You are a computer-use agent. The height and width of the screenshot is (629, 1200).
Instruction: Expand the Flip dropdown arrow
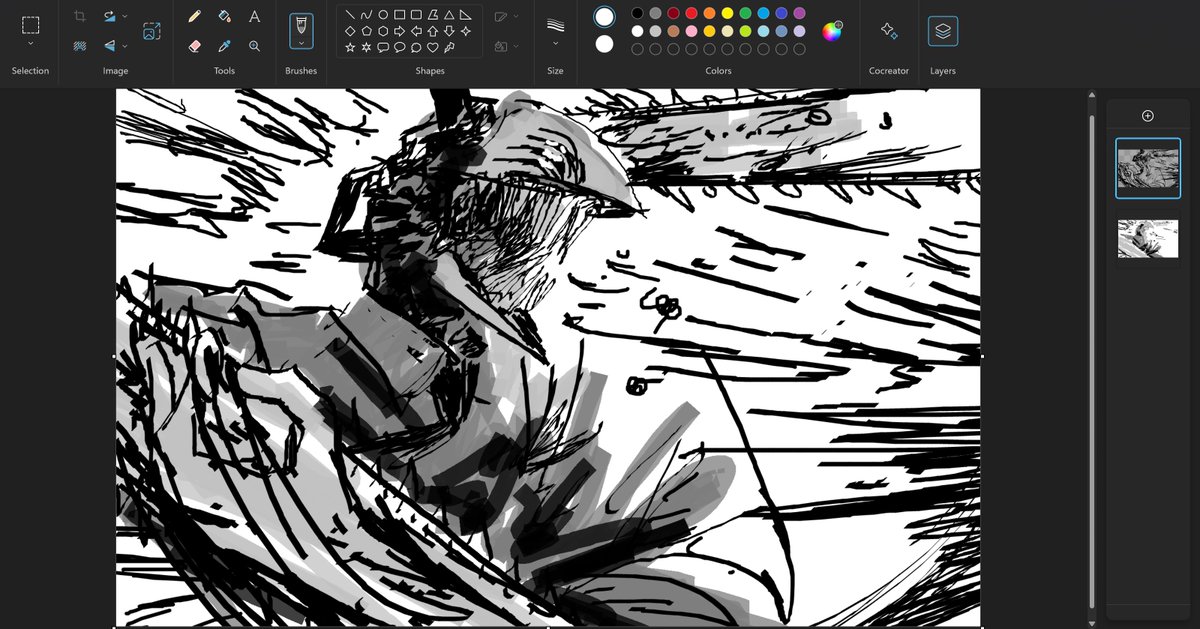point(124,46)
